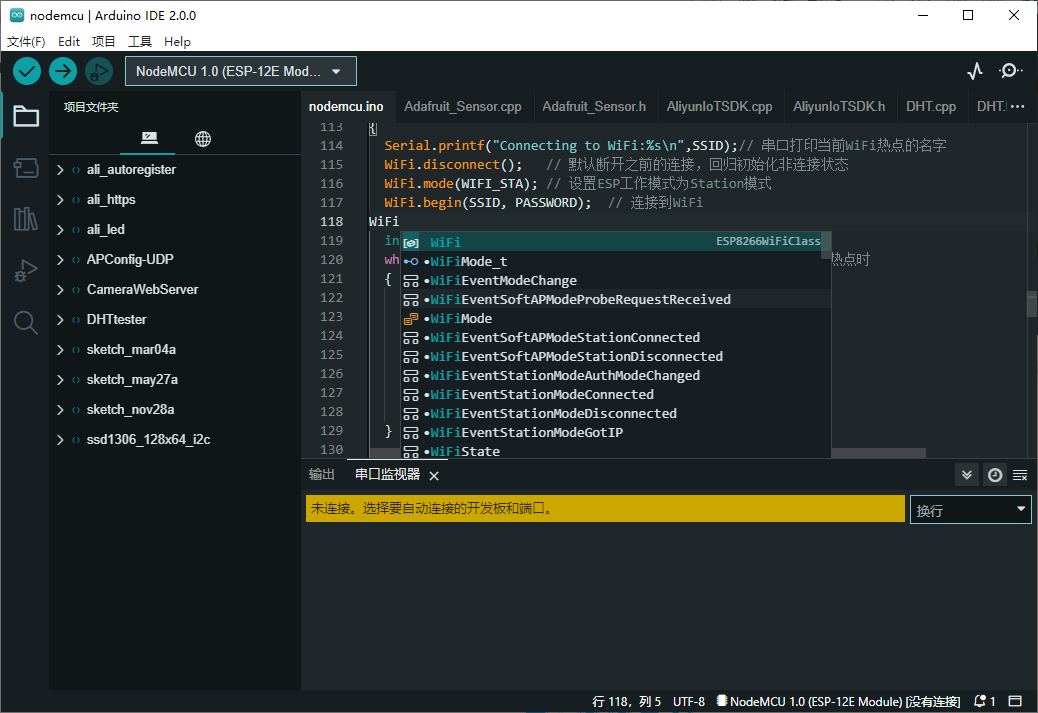The height and width of the screenshot is (713, 1038).
Task: Clear serial monitor output icon
Action: pyautogui.click(x=1020, y=475)
